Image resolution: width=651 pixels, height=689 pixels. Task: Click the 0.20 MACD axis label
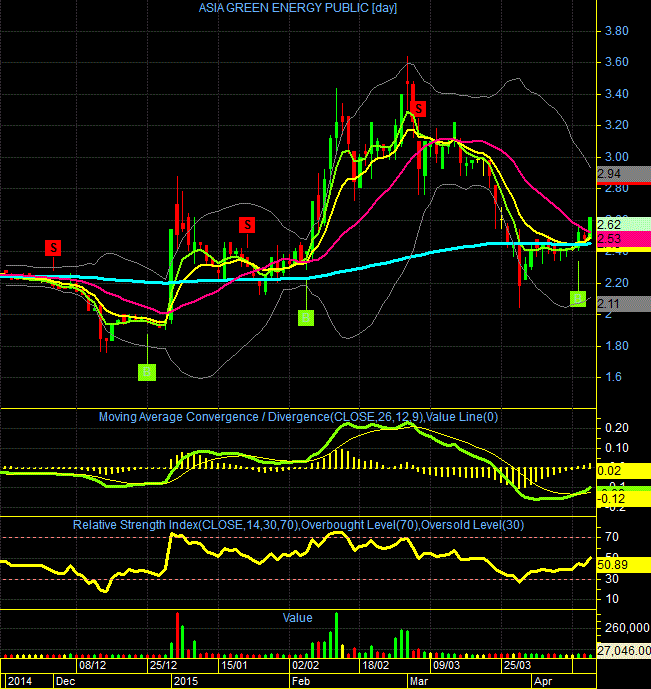pos(617,428)
